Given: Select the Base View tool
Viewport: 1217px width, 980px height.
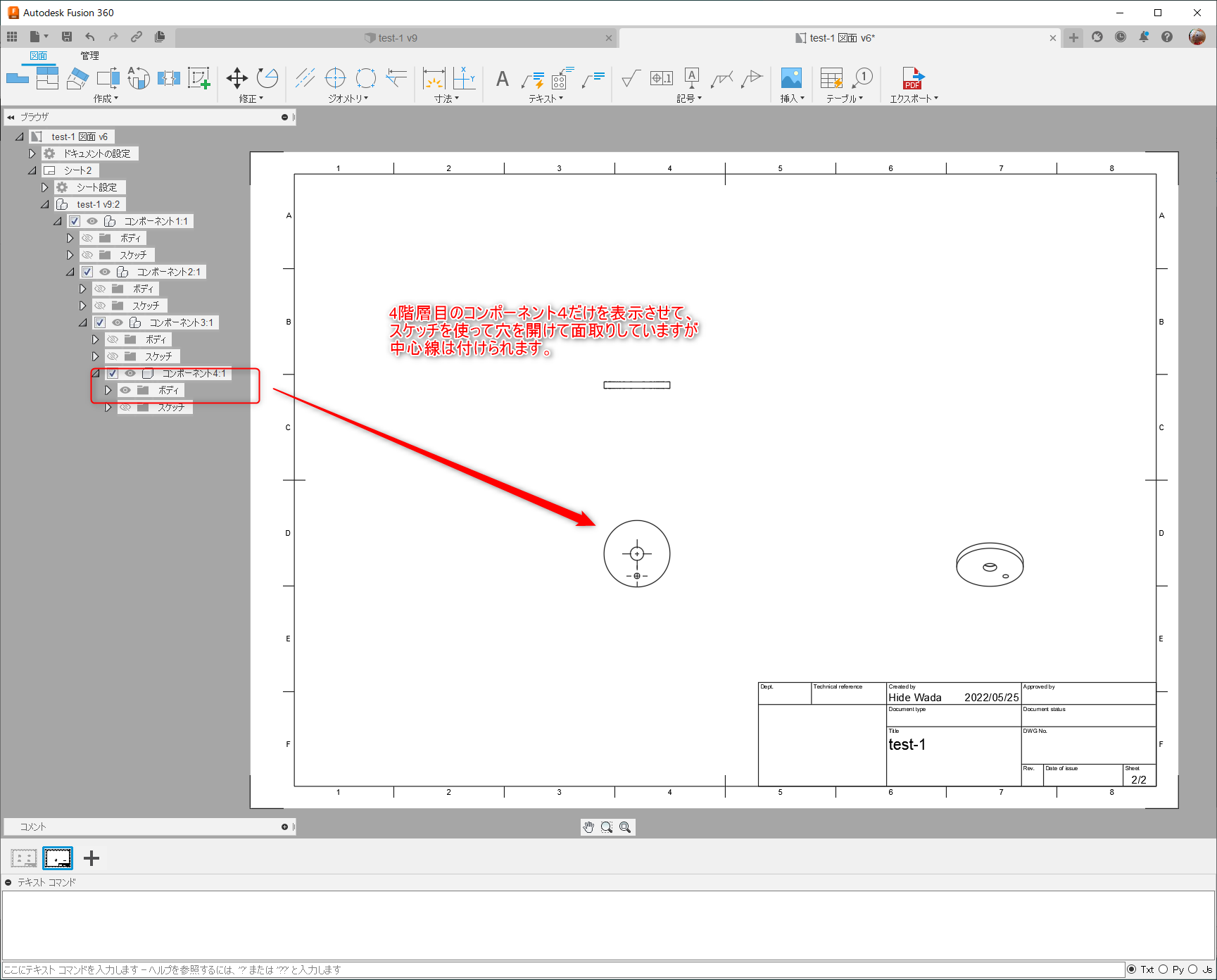Looking at the screenshot, I should 17,78.
